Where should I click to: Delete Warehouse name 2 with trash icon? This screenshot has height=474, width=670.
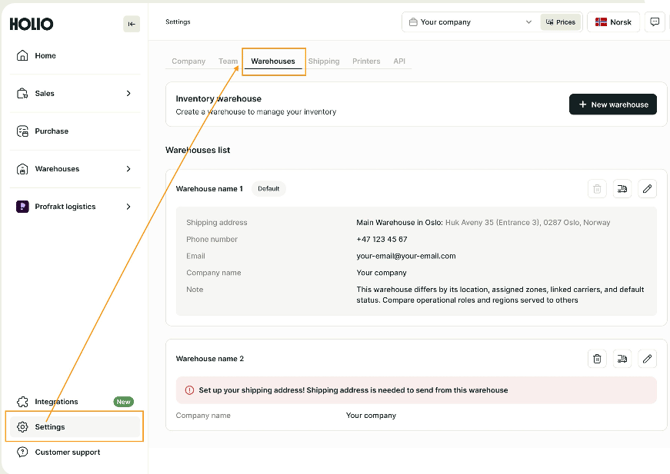(x=597, y=358)
